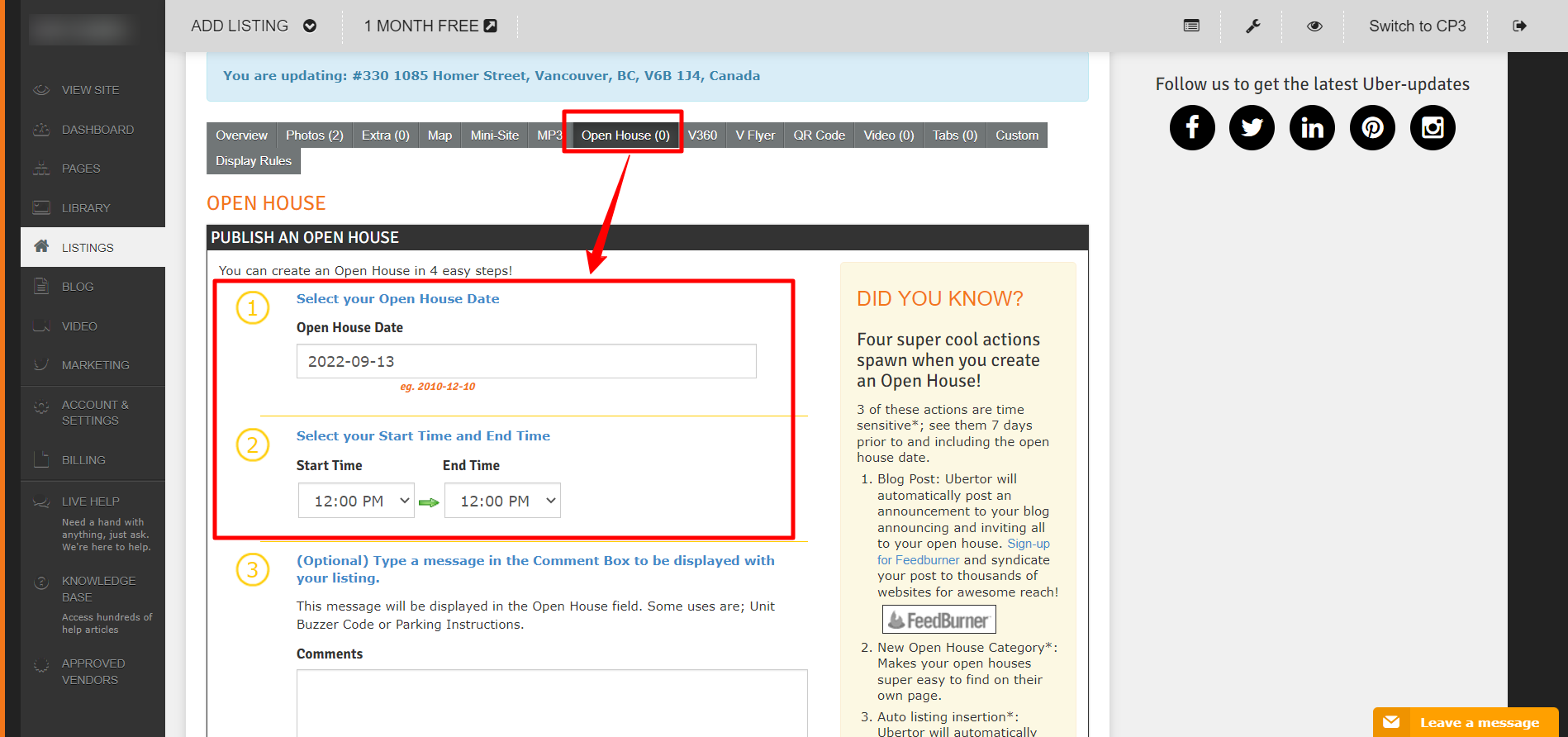Select the Open House (0) tab

625,136
